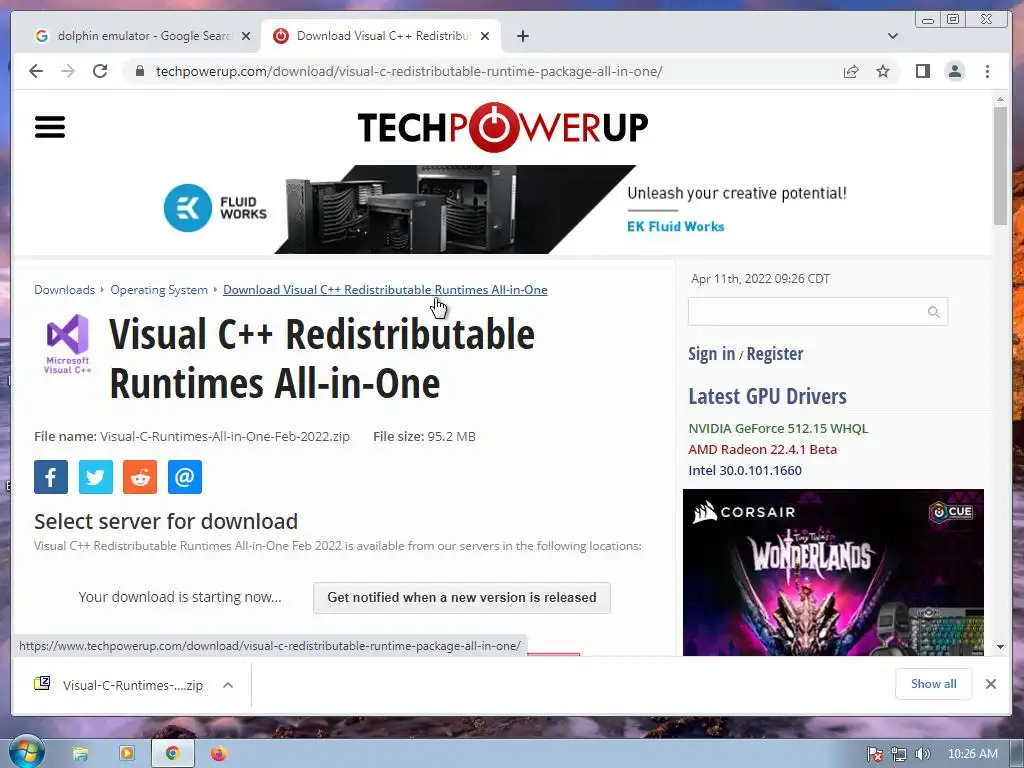Click the taskbar volume speaker icon
1024x768 pixels.
[922, 754]
